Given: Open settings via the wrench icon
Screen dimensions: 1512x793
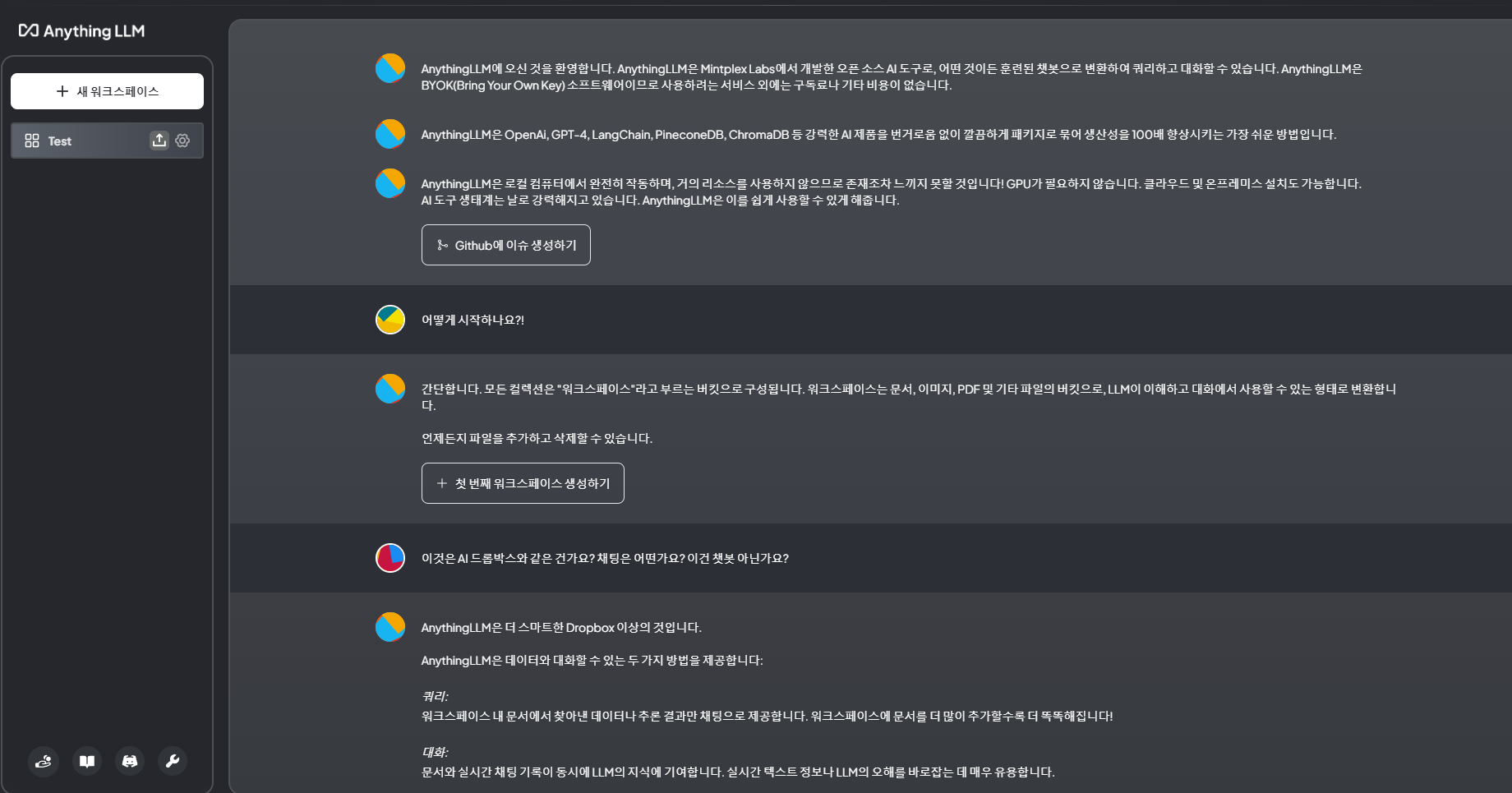Looking at the screenshot, I should [x=173, y=761].
